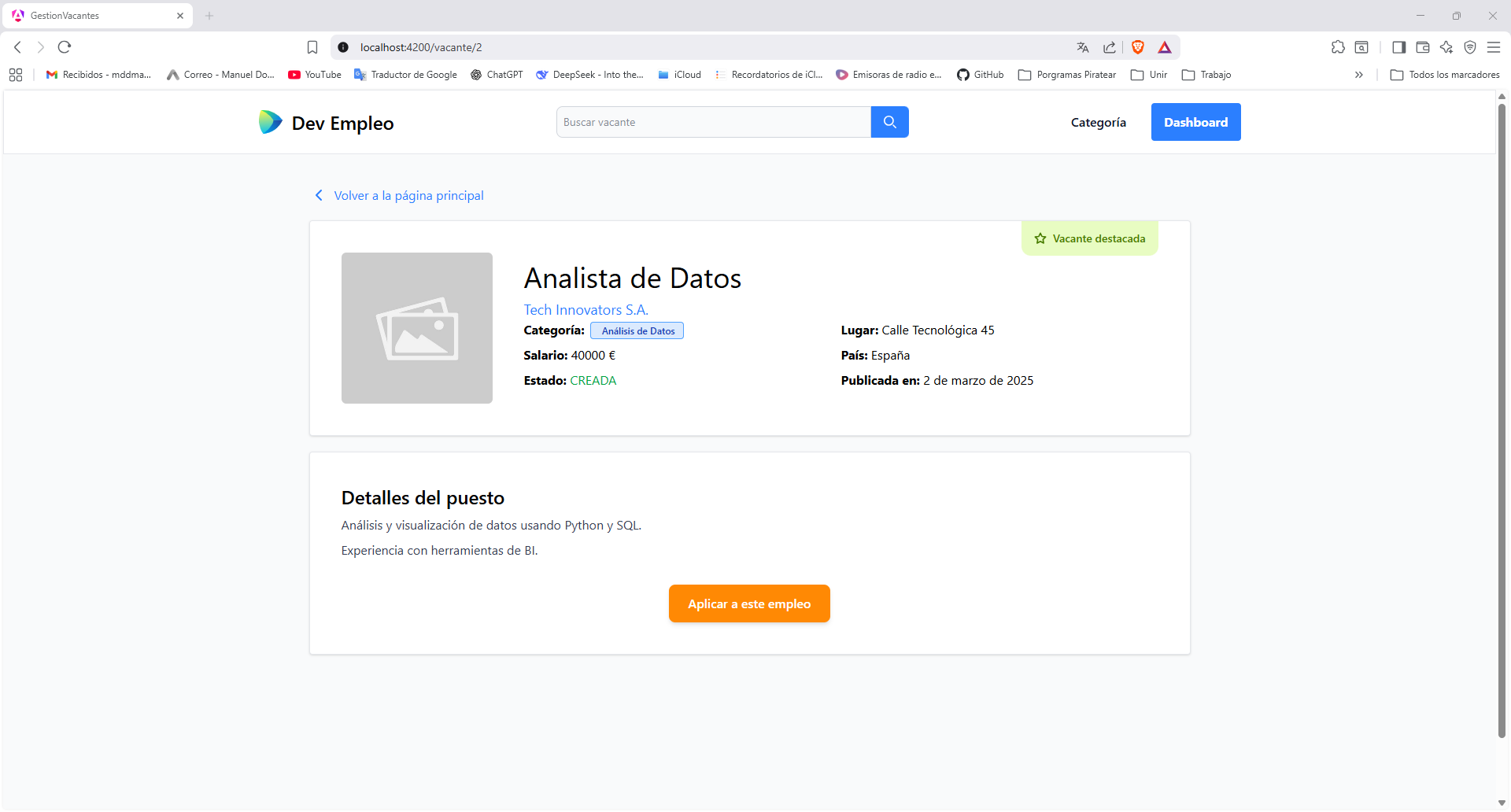The image size is (1511, 812).
Task: Click the Aplicar a este empleo button
Action: [748, 603]
